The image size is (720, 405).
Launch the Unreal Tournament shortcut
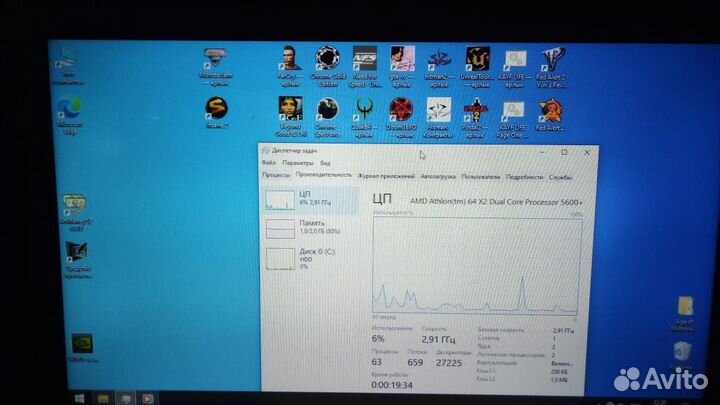click(x=478, y=60)
